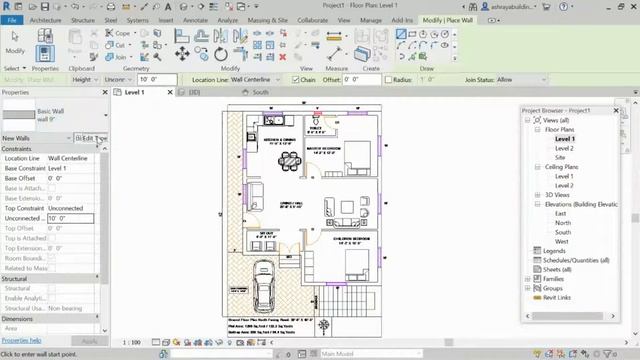Open the Select panel dropdown arrow
The width and height of the screenshot is (640, 360).
(x=24, y=68)
